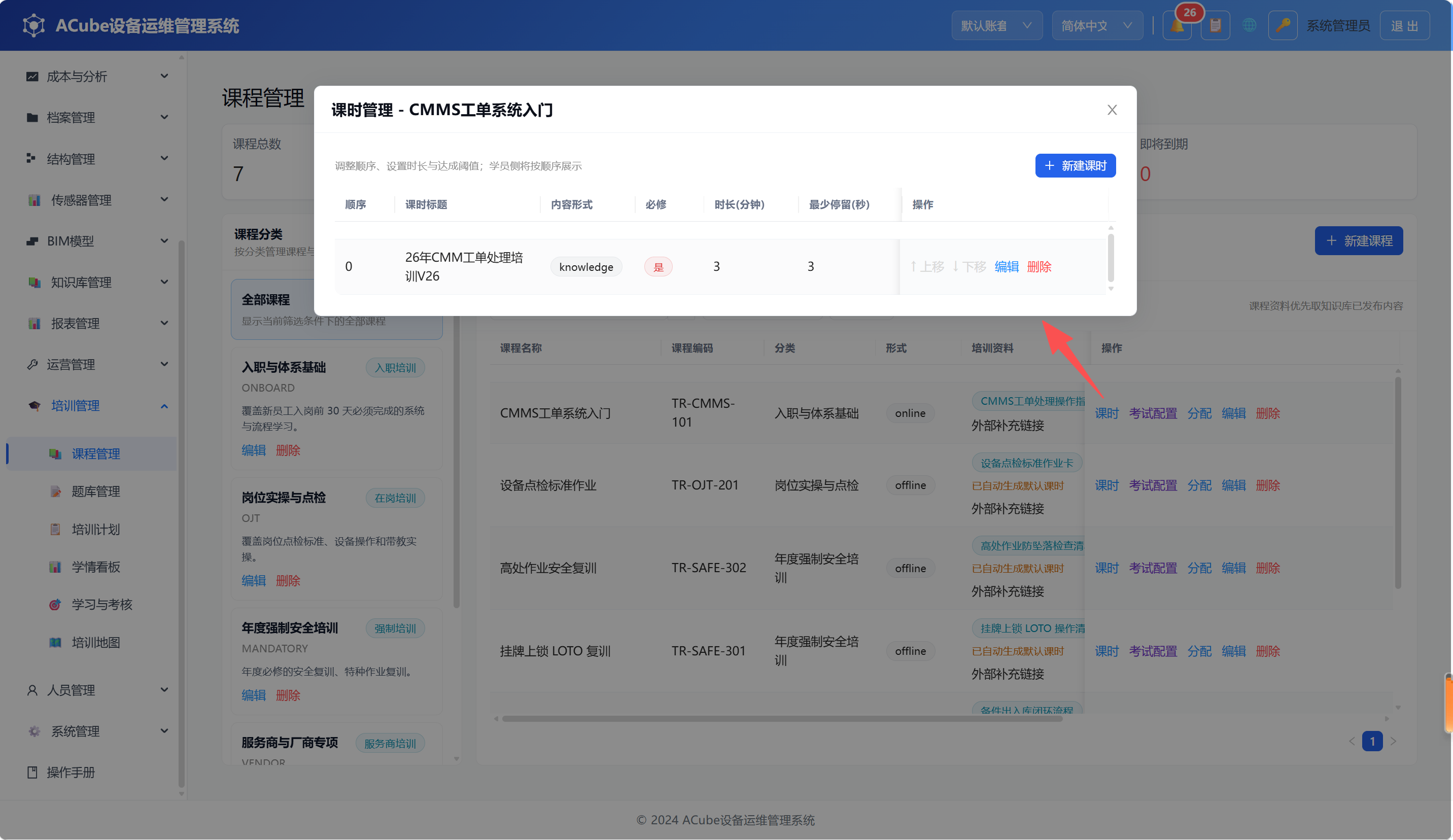1453x840 pixels.
Task: Click the 运营管理 wrench icon
Action: pos(32,364)
